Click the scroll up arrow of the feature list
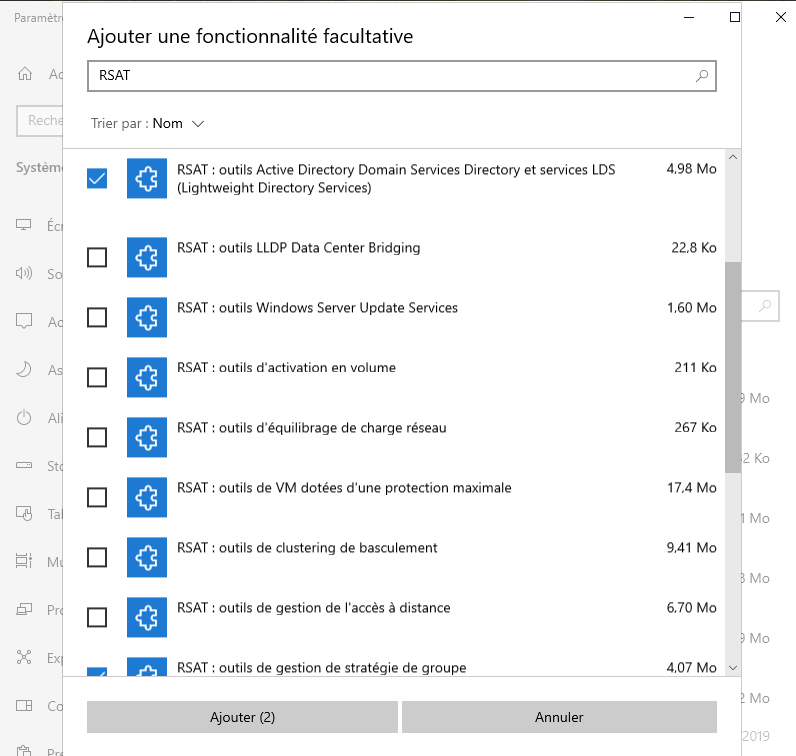 [733, 158]
